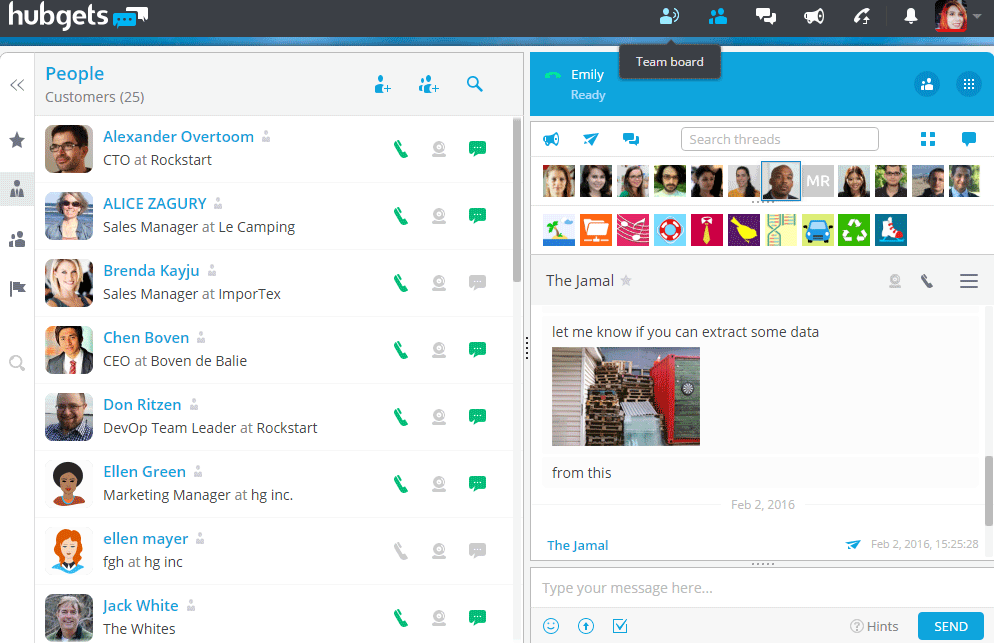
Task: Filter threads by paper plane icon
Action: (591, 139)
